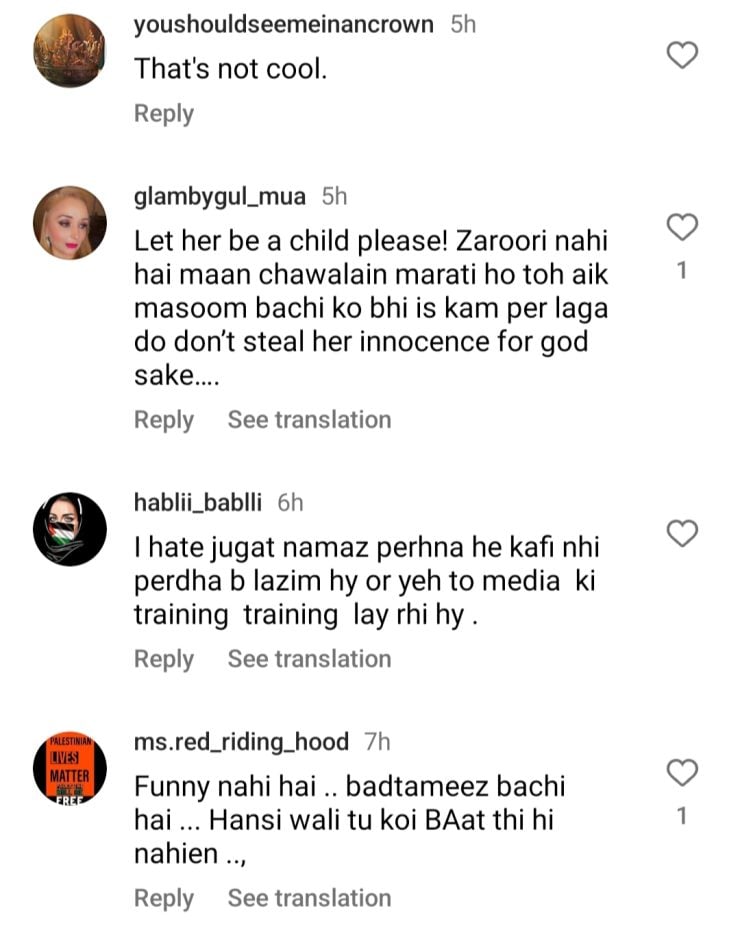Reply to ms.red_riding_hood's comment
Image resolution: width=740 pixels, height=950 pixels.
pos(163,899)
